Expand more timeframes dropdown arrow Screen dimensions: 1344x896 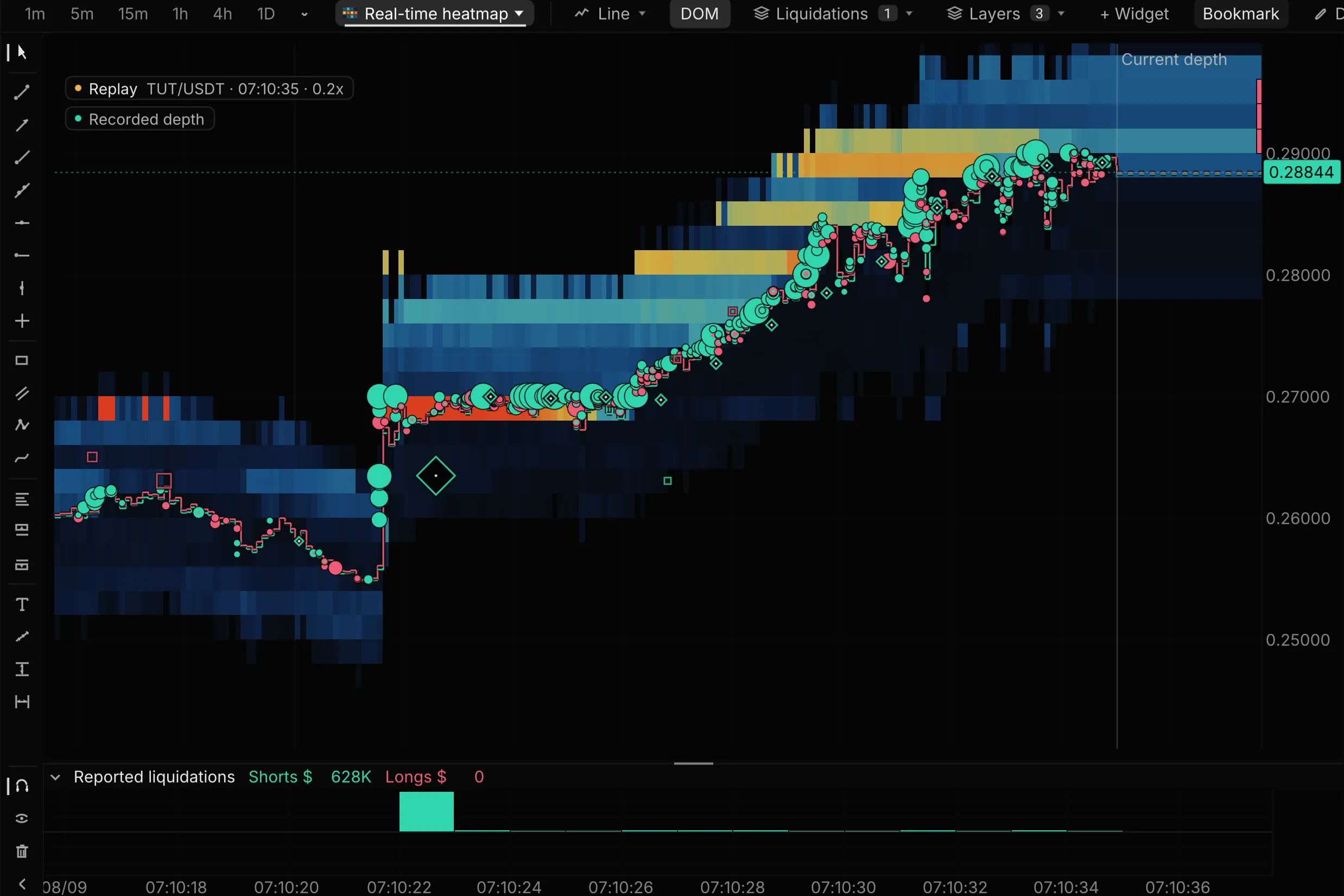[305, 14]
